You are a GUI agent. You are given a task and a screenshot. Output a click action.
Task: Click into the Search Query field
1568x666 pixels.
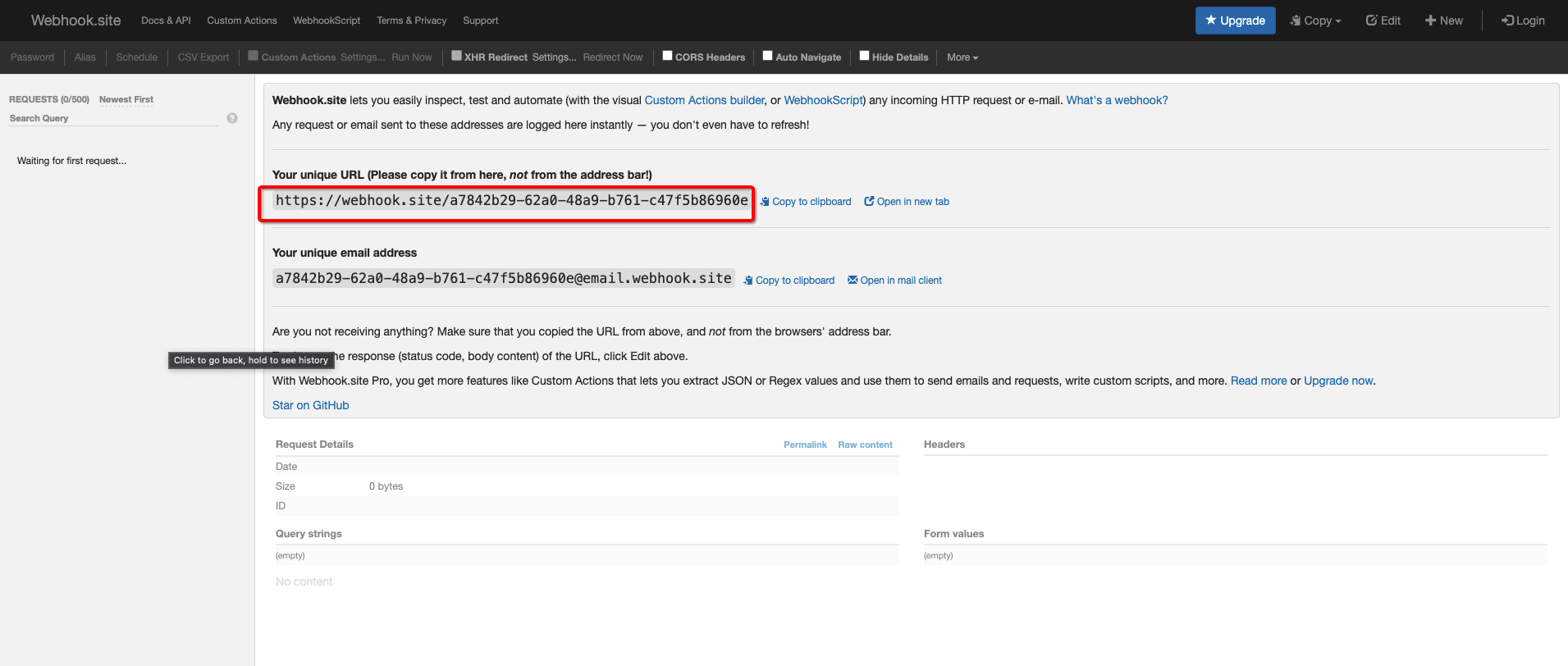[x=113, y=118]
